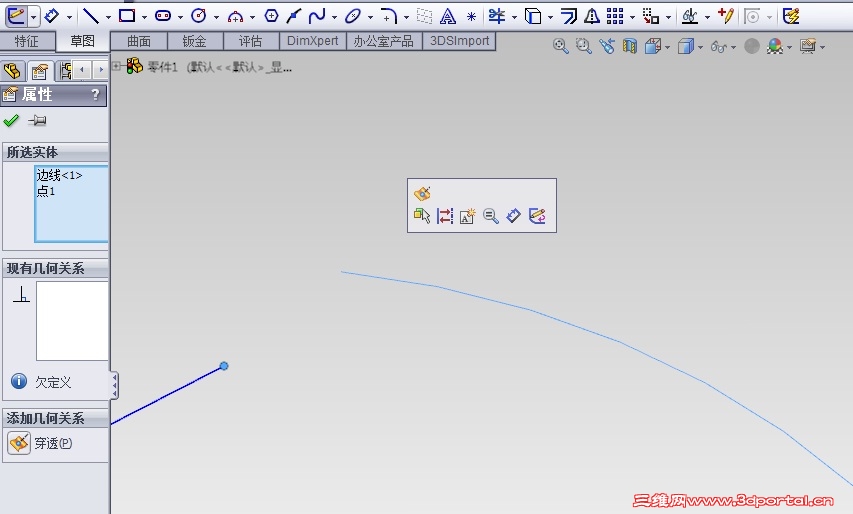The height and width of the screenshot is (514, 853).
Task: Select the Trim Entities tool
Action: click(497, 16)
